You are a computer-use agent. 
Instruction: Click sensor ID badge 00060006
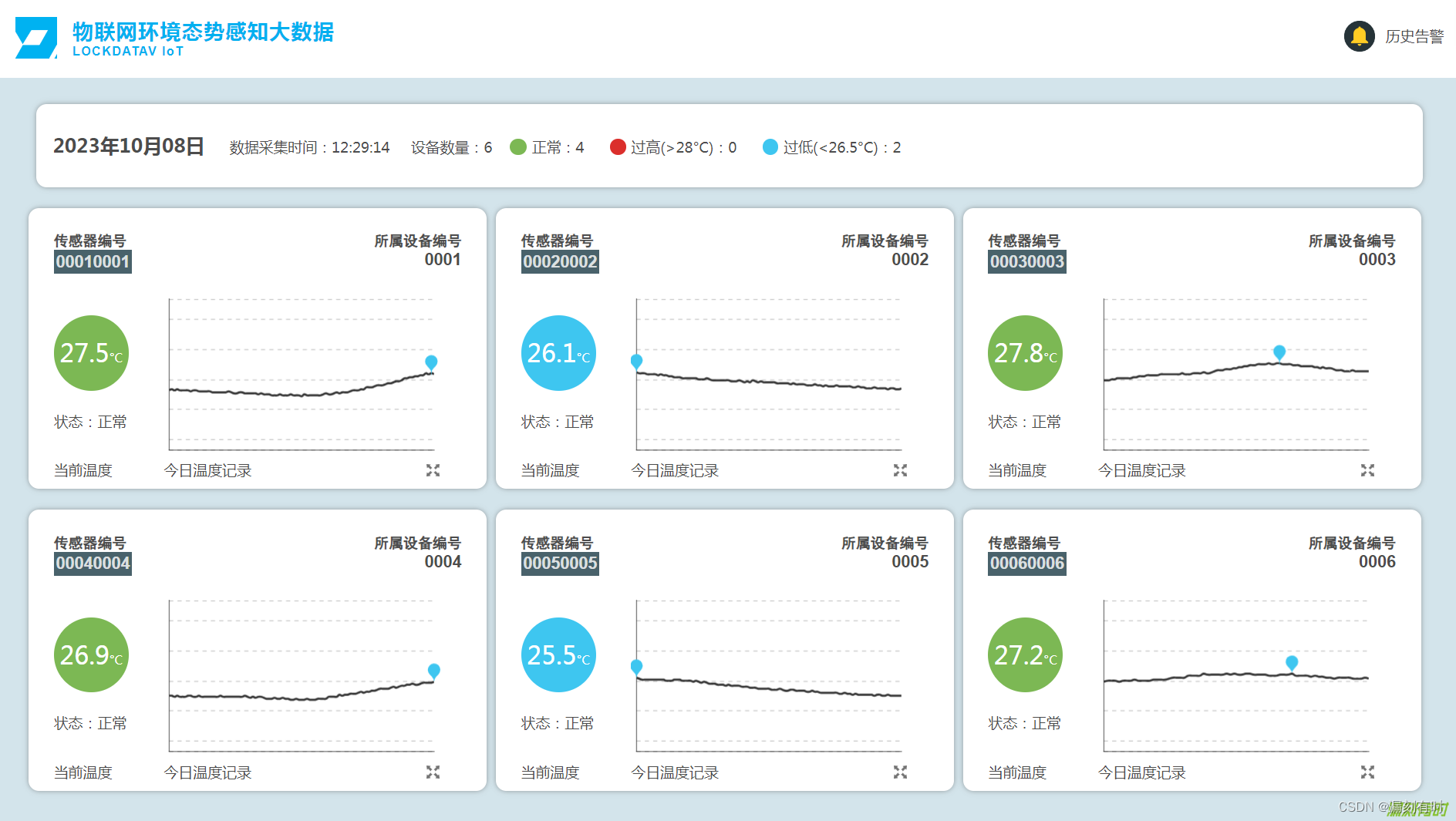pyautogui.click(x=1027, y=564)
